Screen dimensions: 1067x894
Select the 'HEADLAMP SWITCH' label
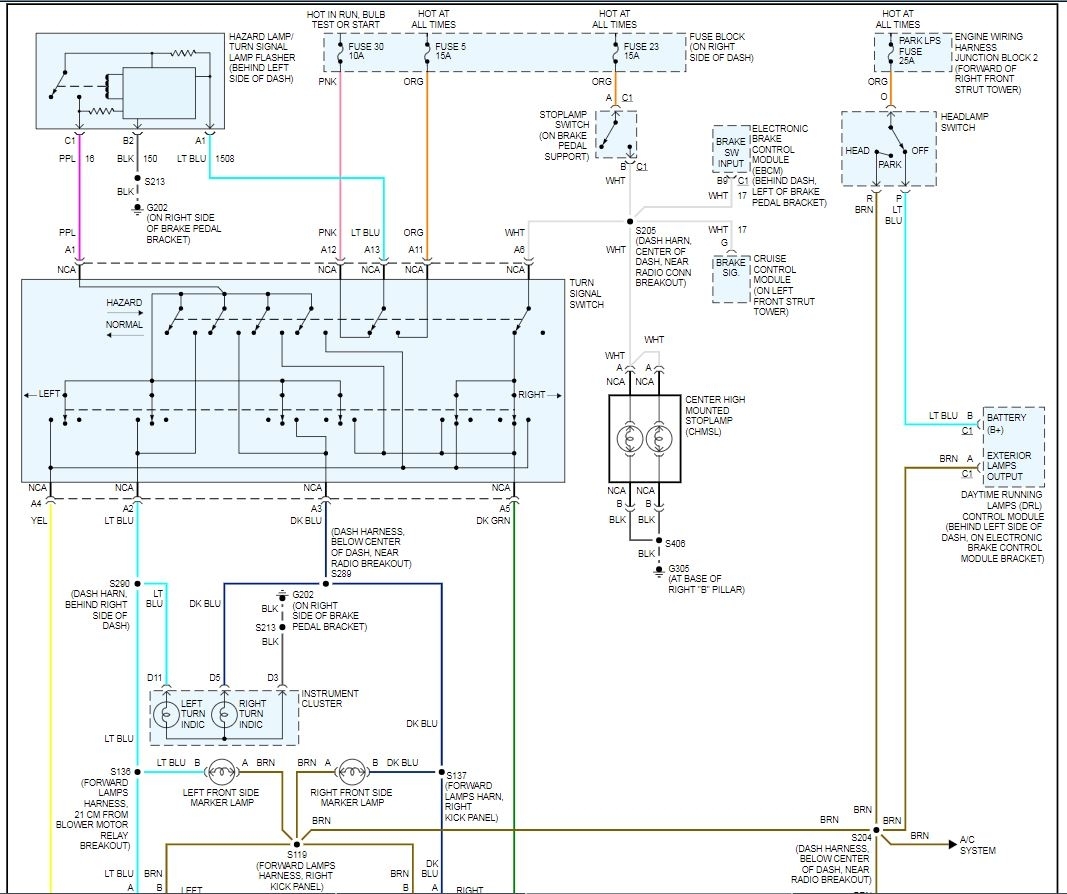pyautogui.click(x=964, y=122)
